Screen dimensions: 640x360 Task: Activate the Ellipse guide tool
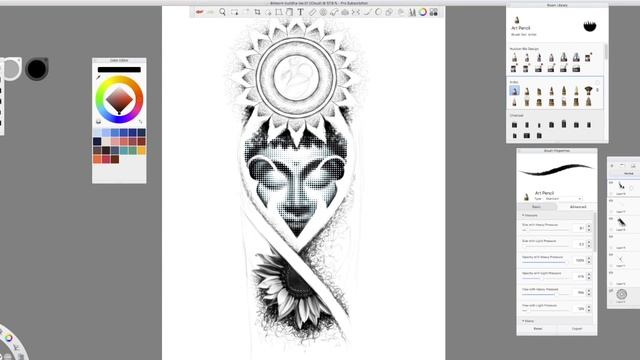click(323, 12)
